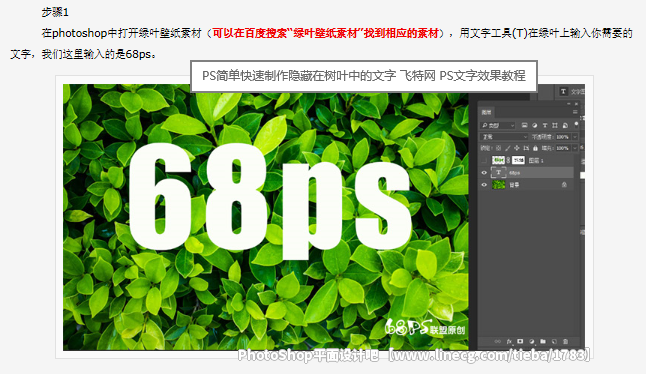The width and height of the screenshot is (646, 374).
Task: Switch to the Layers panel tab
Action: point(486,112)
